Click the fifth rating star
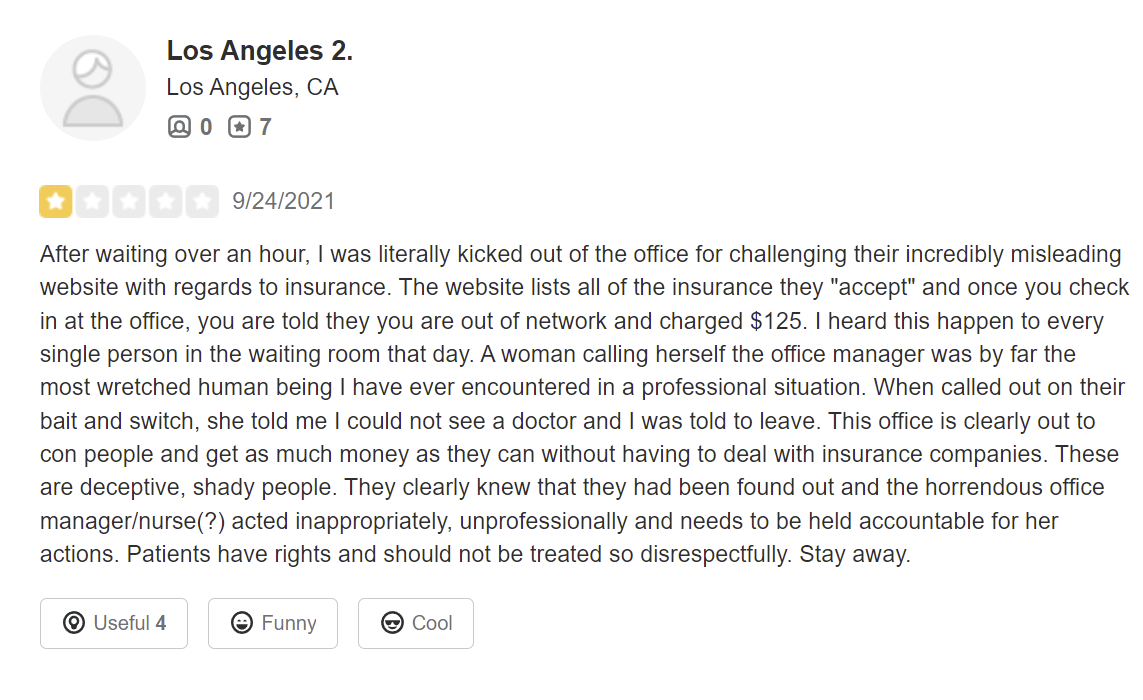The height and width of the screenshot is (700, 1143). coord(202,202)
